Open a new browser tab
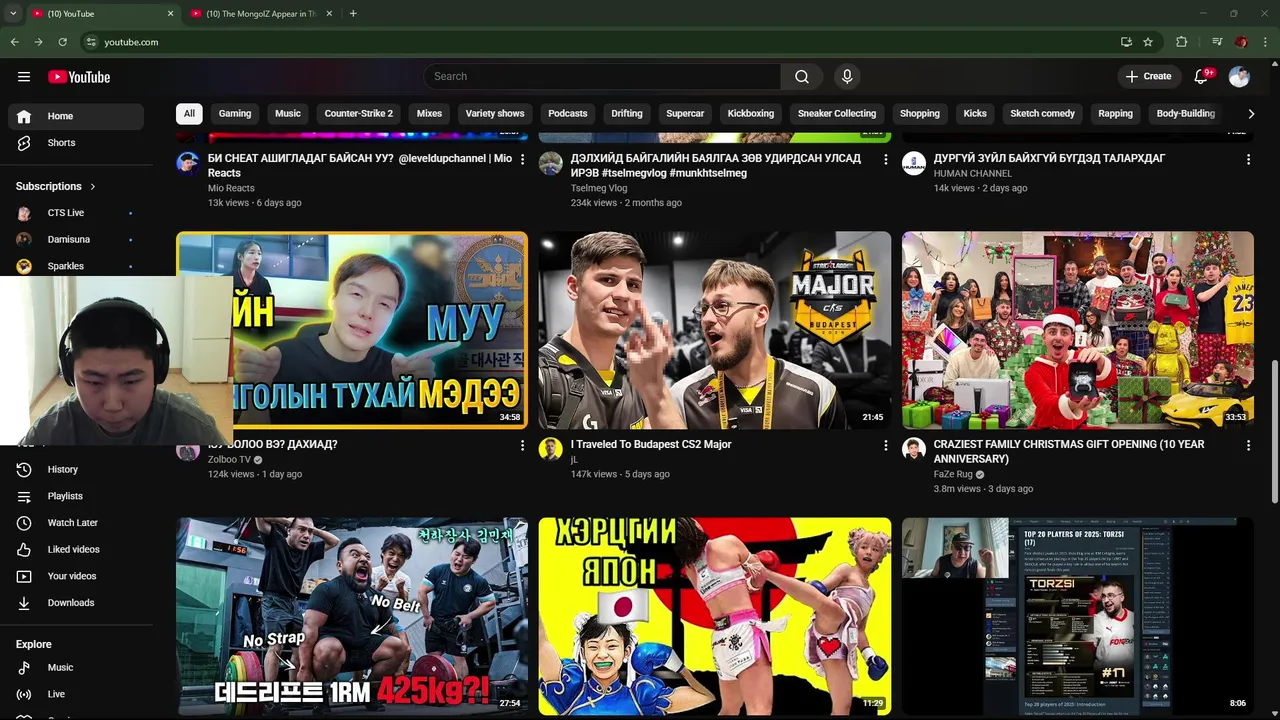The height and width of the screenshot is (720, 1280). (353, 14)
